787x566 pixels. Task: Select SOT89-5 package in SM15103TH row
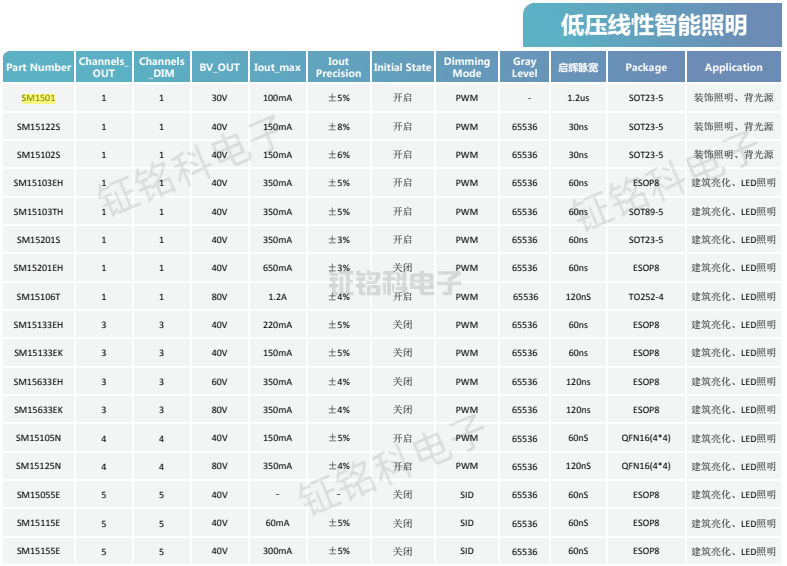(646, 212)
